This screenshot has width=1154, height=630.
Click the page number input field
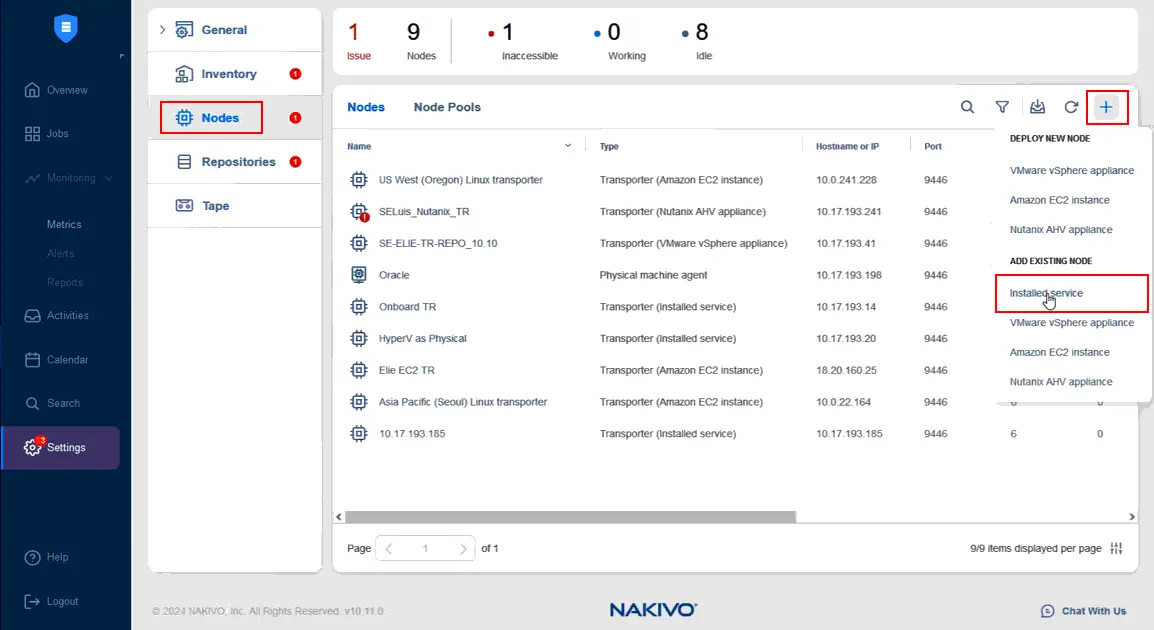(x=425, y=548)
